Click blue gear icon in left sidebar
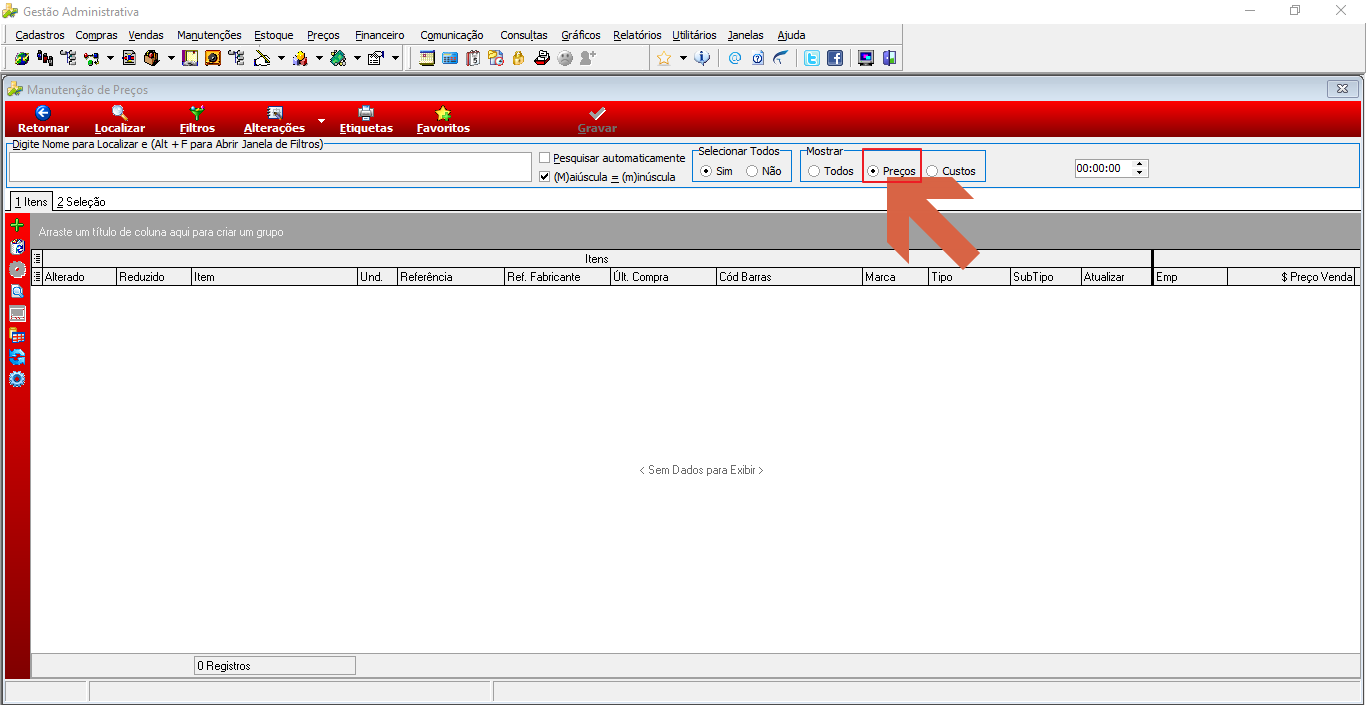1366x705 pixels. [x=17, y=379]
